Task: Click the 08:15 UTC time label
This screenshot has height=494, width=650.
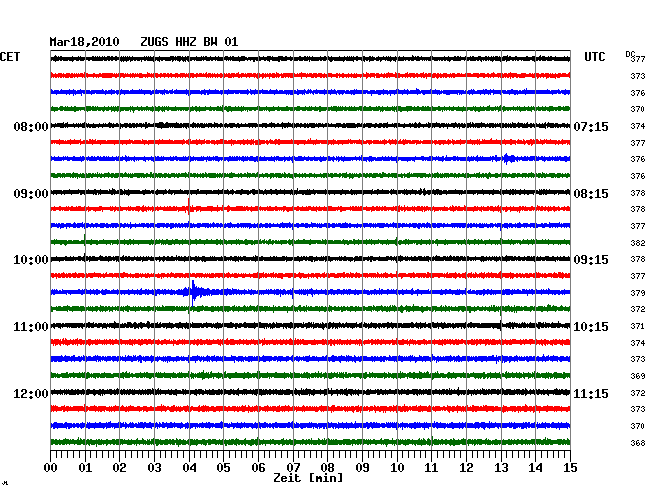Action: 591,194
